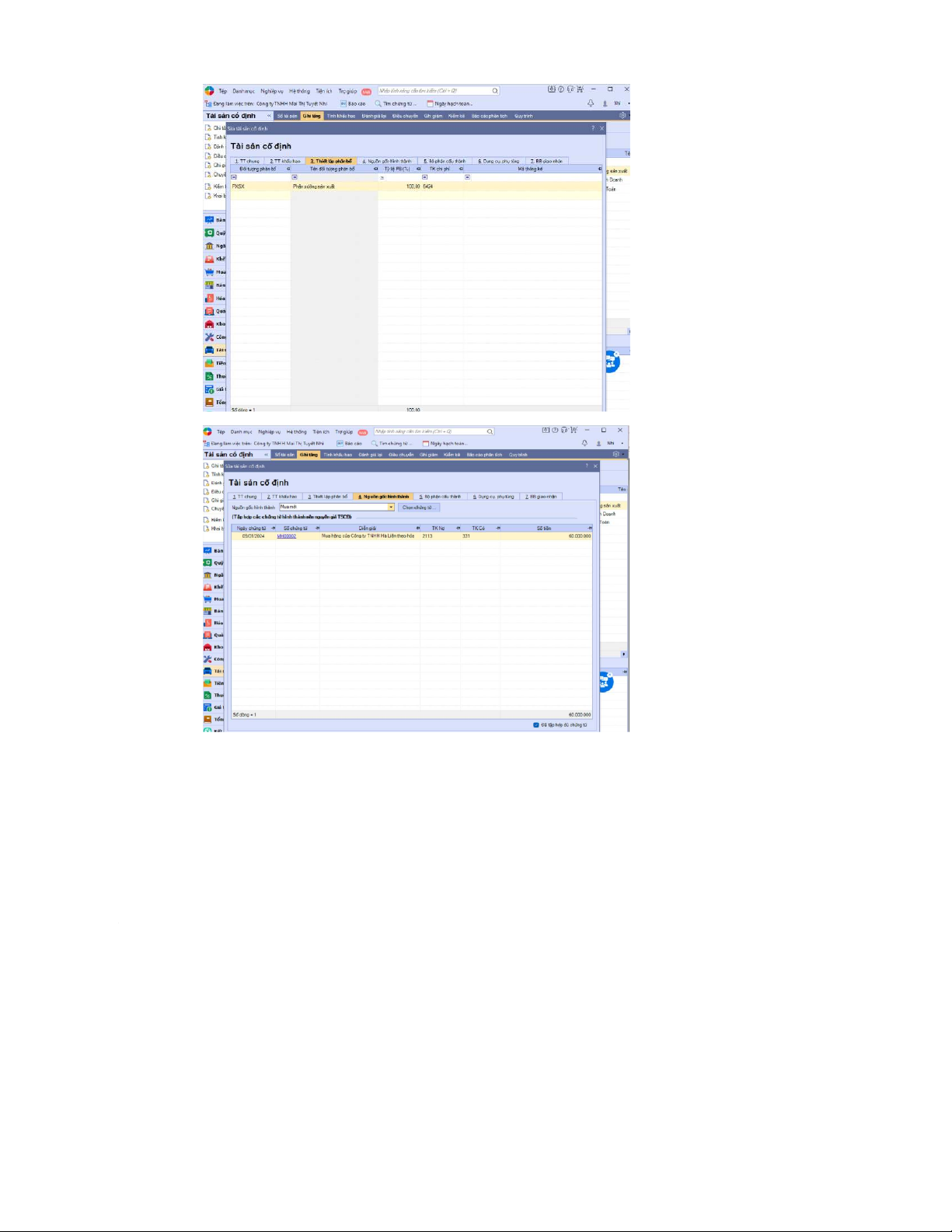Click the wrench tools icon in lower sidebar

tap(207, 659)
